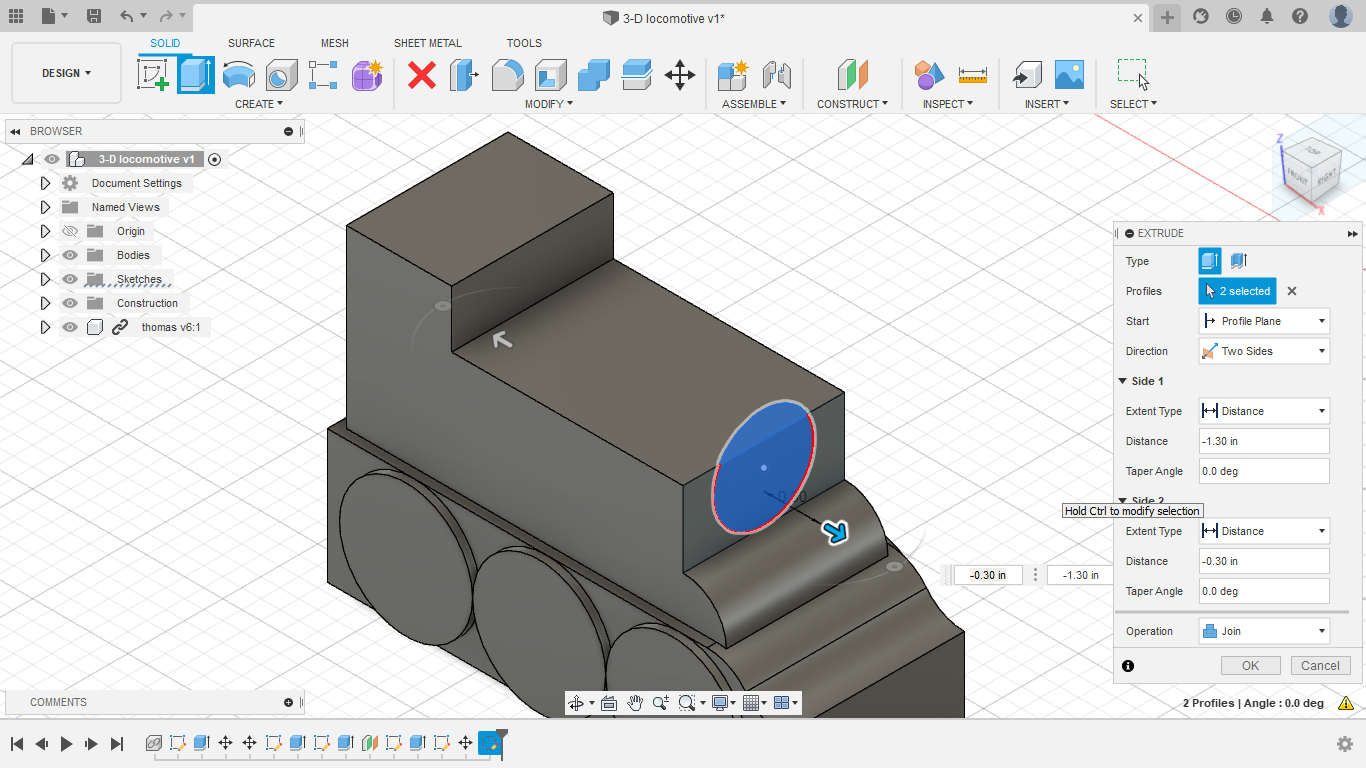Open Side 1 Extent Type dropdown
Image resolution: width=1366 pixels, height=768 pixels.
coord(1264,411)
